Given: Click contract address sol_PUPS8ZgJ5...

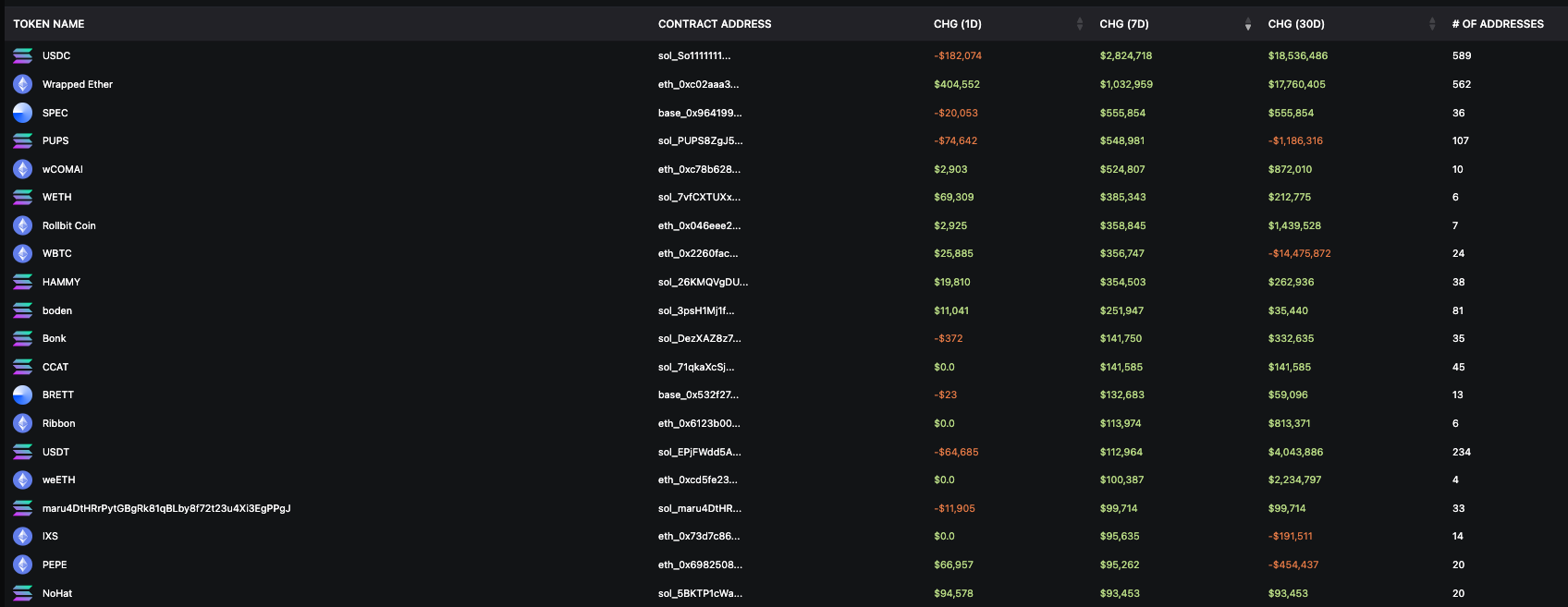Looking at the screenshot, I should coord(700,141).
